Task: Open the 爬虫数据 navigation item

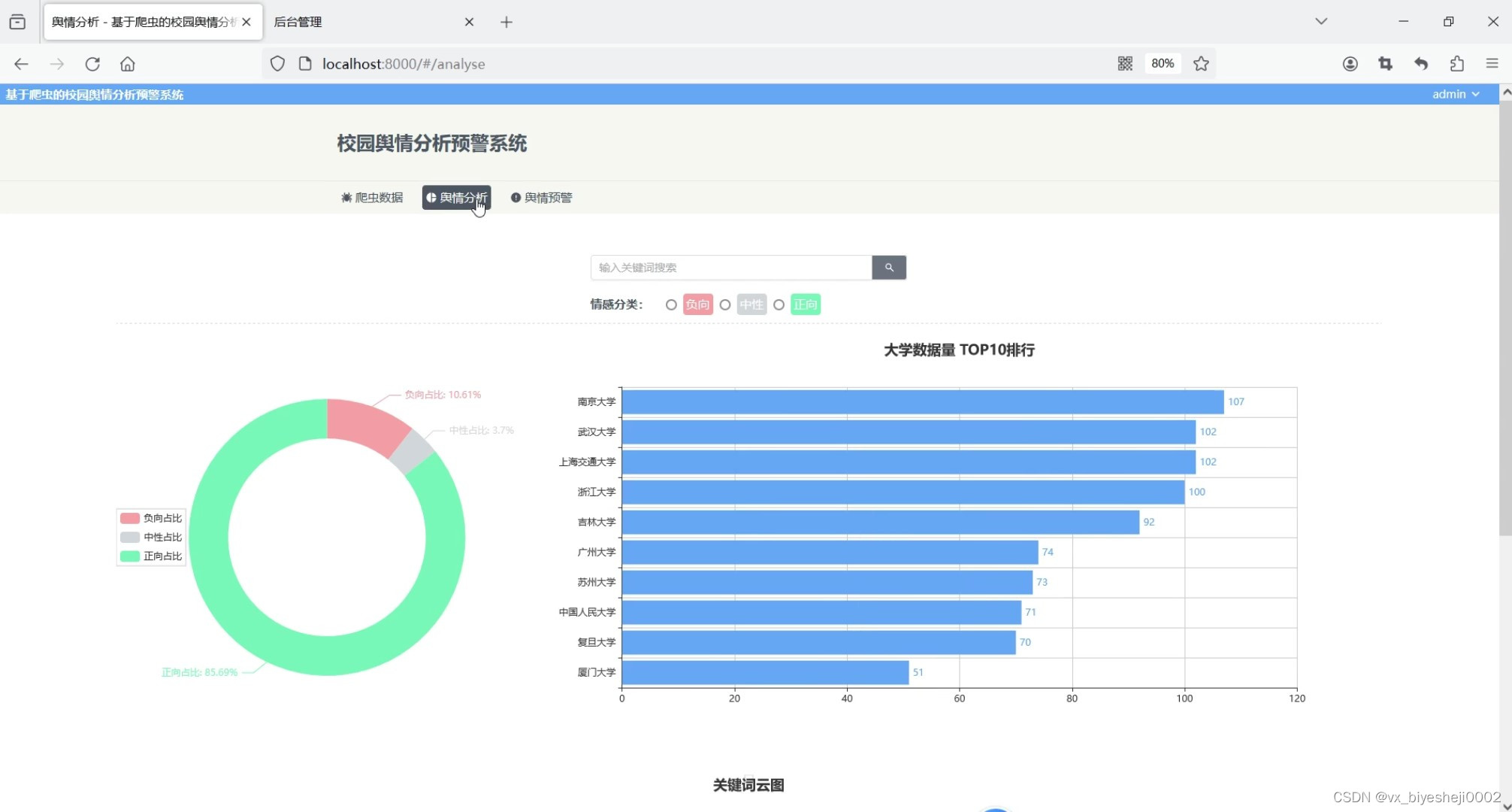Action: 372,198
